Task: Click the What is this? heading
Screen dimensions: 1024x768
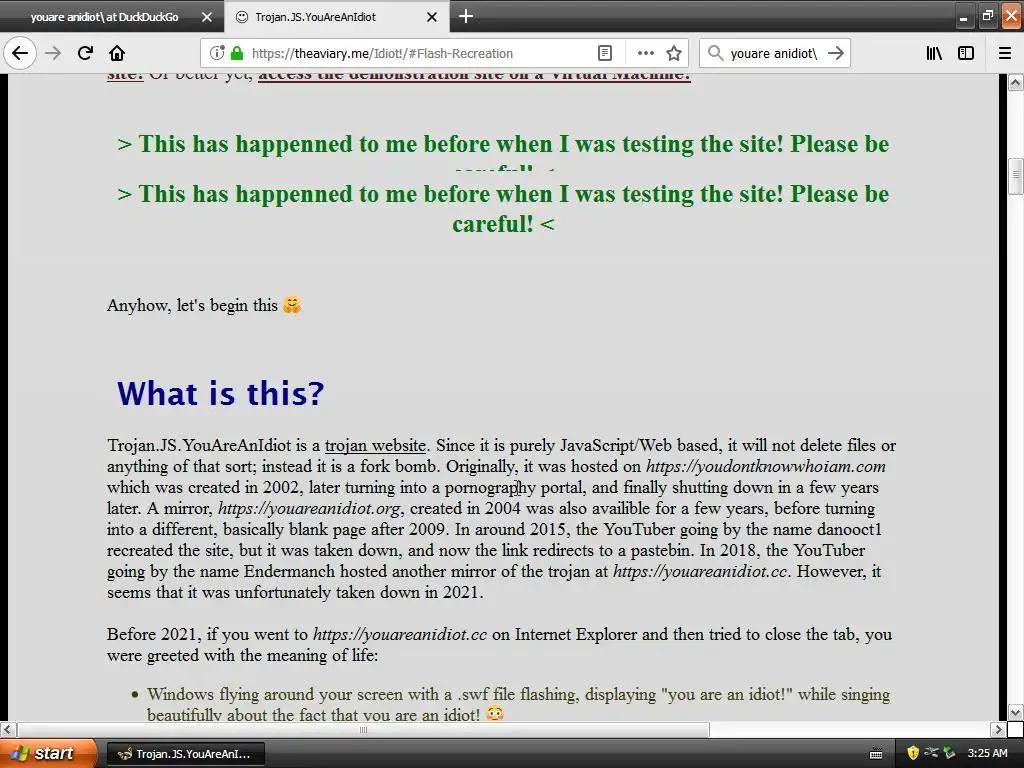Action: [x=220, y=393]
